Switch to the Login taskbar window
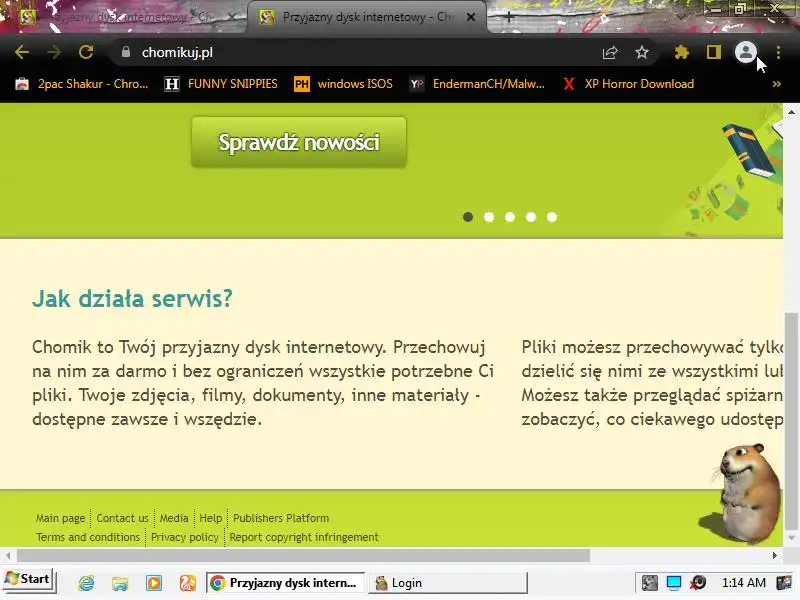800x600 pixels. (447, 583)
